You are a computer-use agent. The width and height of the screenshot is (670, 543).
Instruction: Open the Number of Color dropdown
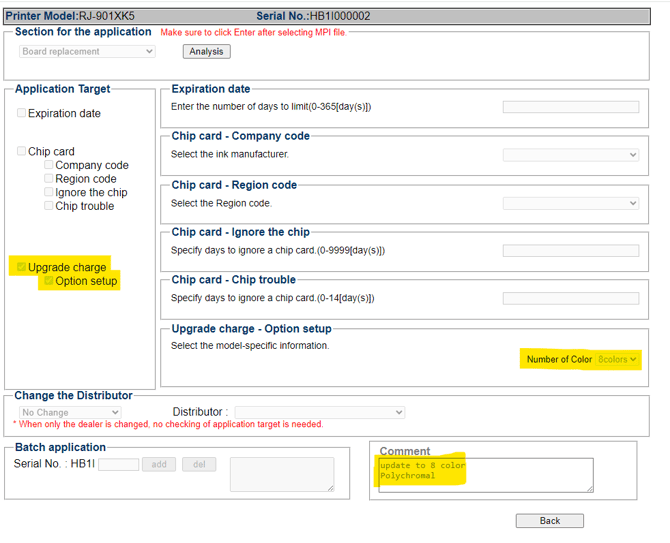pyautogui.click(x=617, y=359)
